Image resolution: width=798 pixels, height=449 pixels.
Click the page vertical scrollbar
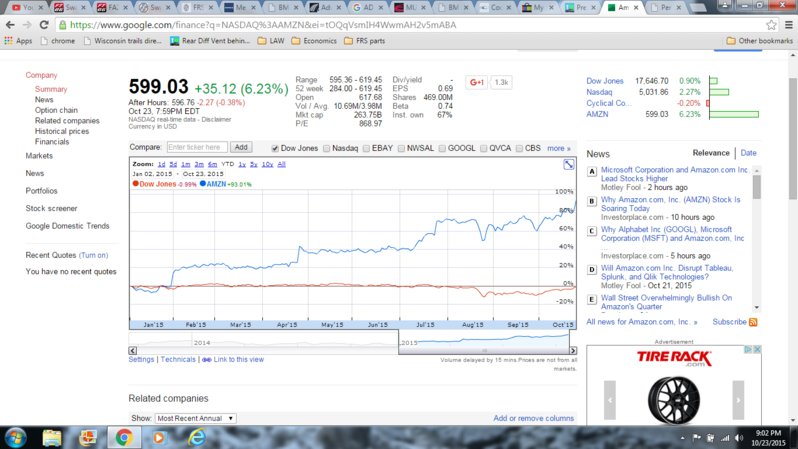[793, 139]
